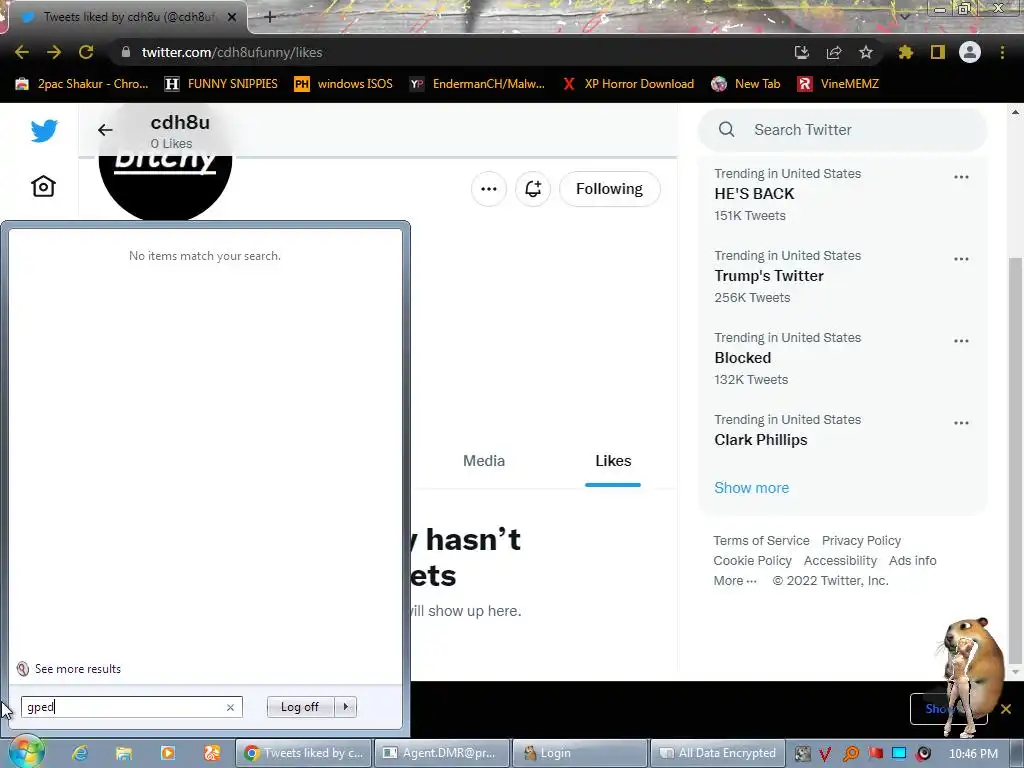The image size is (1024, 768).
Task: Open profile more options ellipsis button
Action: (x=488, y=189)
